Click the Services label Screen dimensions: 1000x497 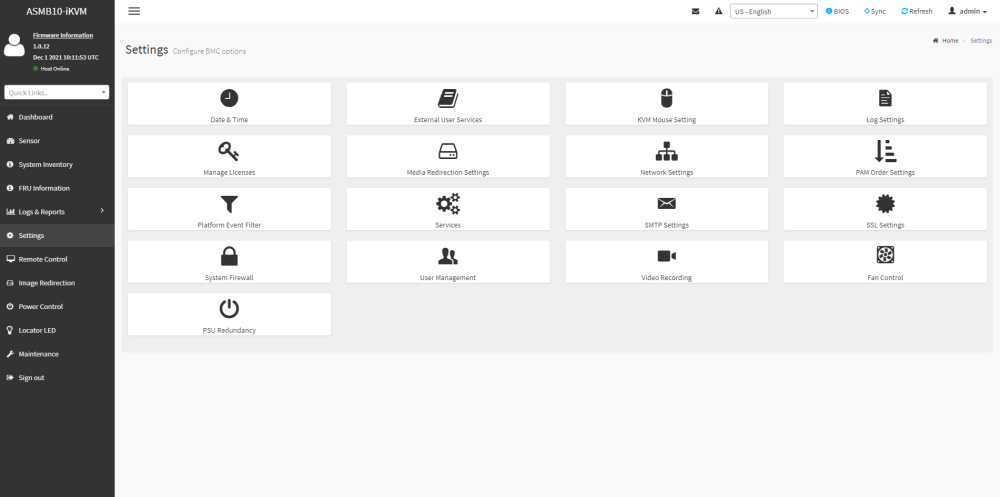tap(448, 225)
